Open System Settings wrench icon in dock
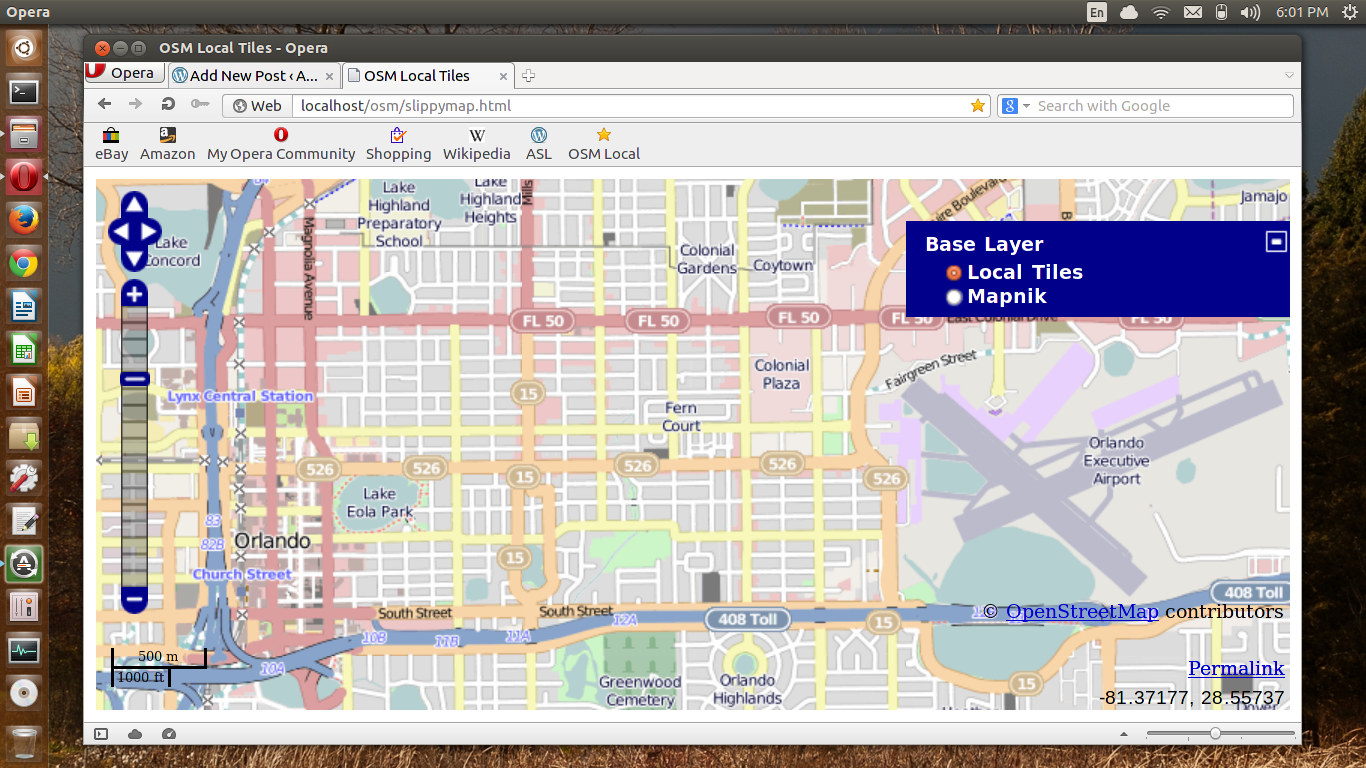1366x768 pixels. pos(24,478)
